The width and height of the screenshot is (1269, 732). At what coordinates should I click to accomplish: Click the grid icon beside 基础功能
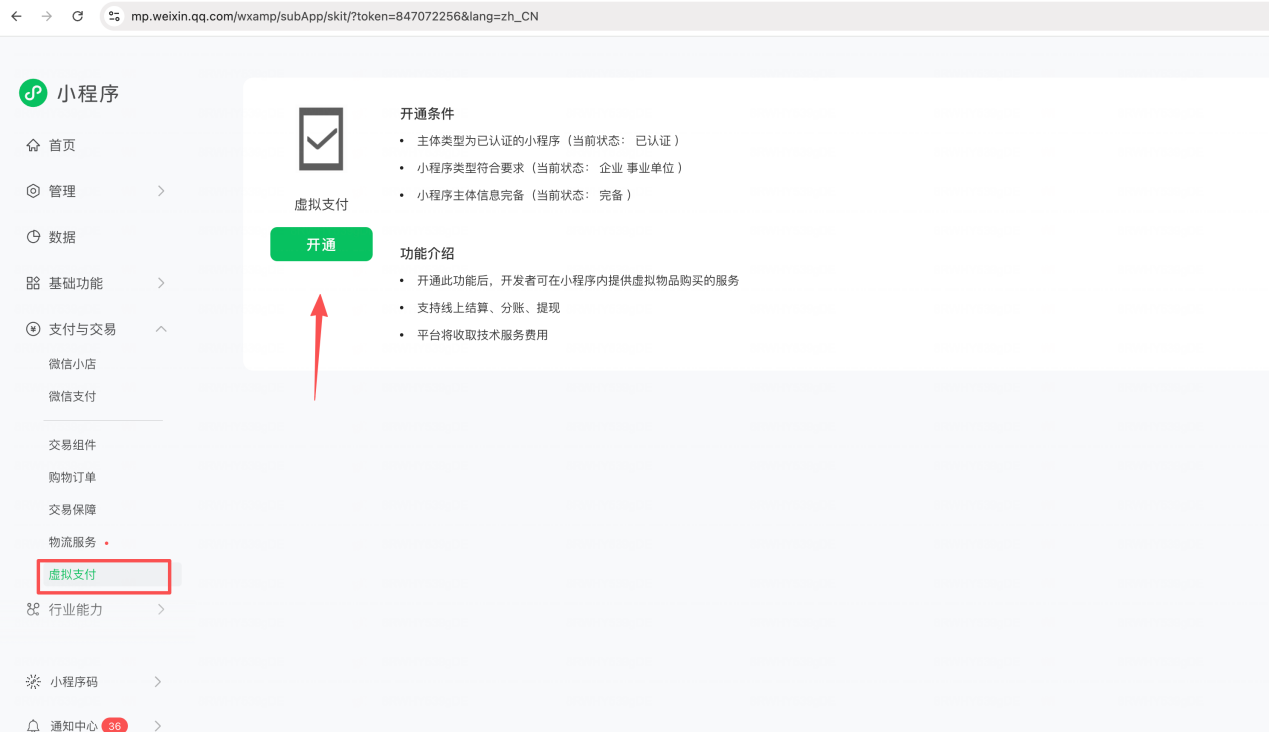33,283
